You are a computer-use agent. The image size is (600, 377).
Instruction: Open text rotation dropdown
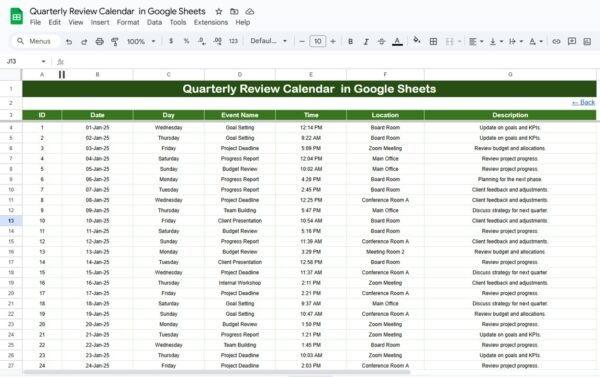click(x=536, y=41)
